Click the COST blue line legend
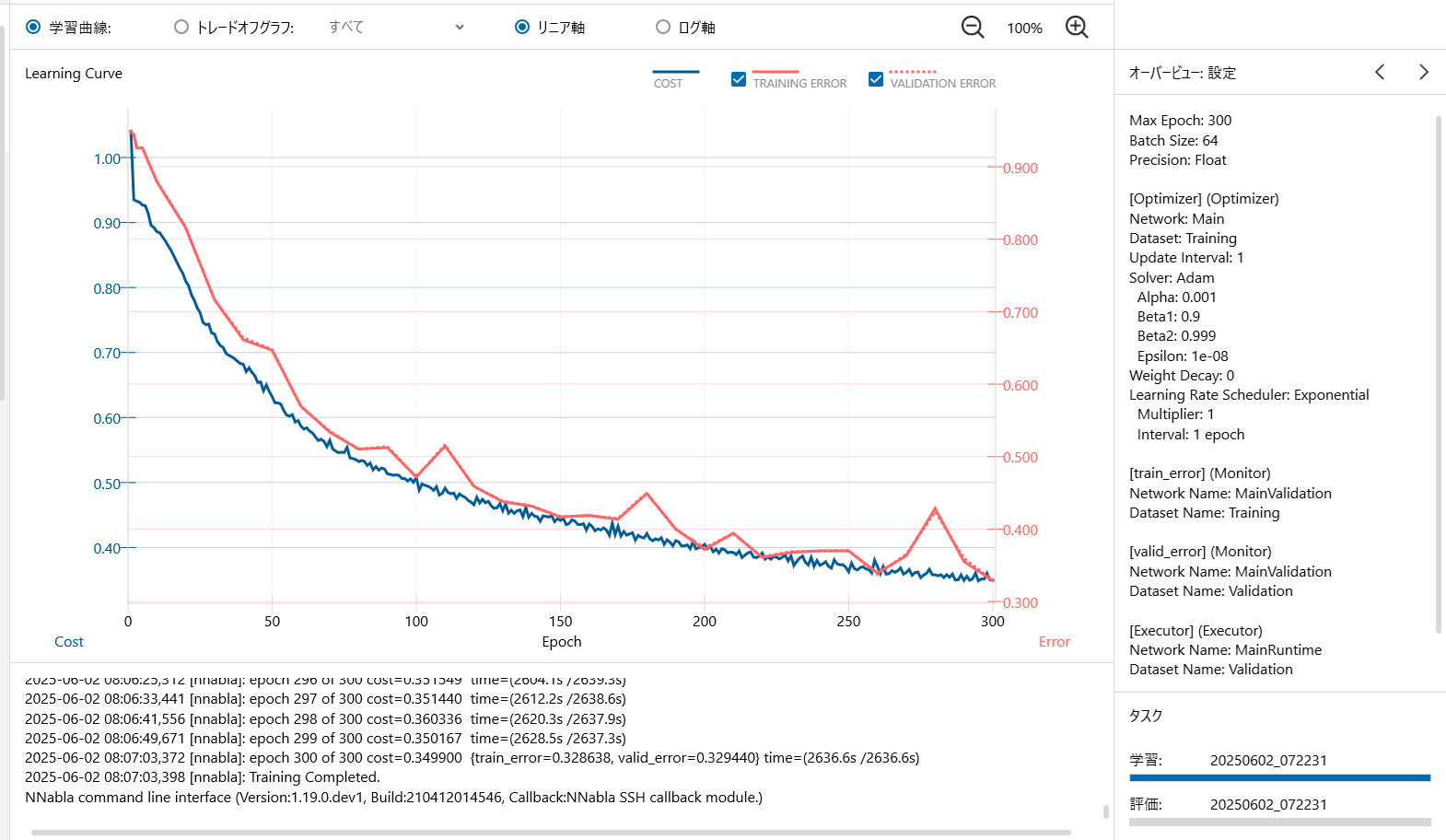The width and height of the screenshot is (1446, 840). point(675,73)
